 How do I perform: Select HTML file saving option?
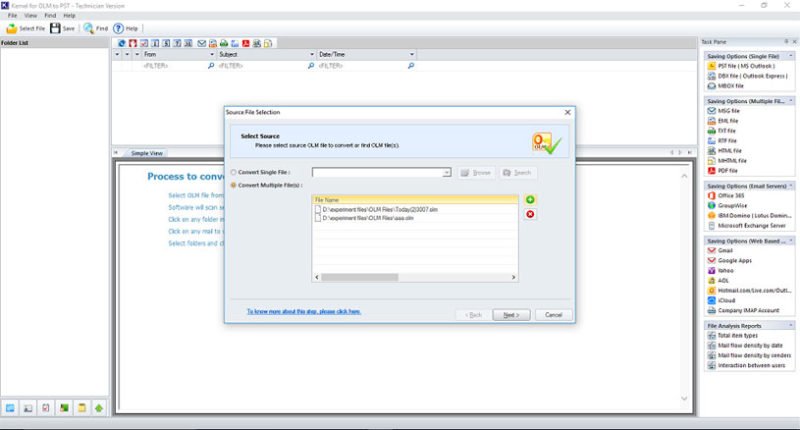point(724,150)
